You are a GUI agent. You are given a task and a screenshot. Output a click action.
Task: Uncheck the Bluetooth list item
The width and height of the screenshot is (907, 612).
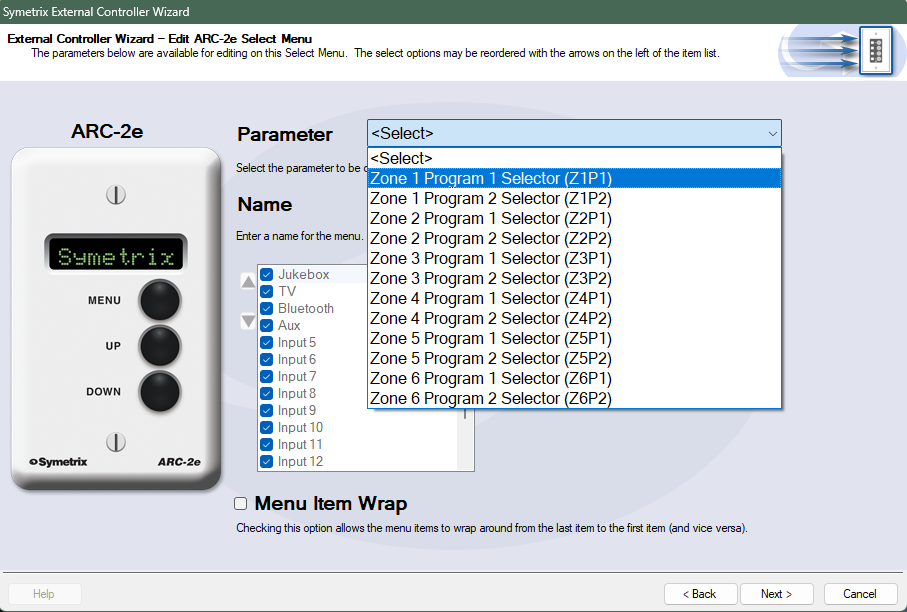pos(267,309)
